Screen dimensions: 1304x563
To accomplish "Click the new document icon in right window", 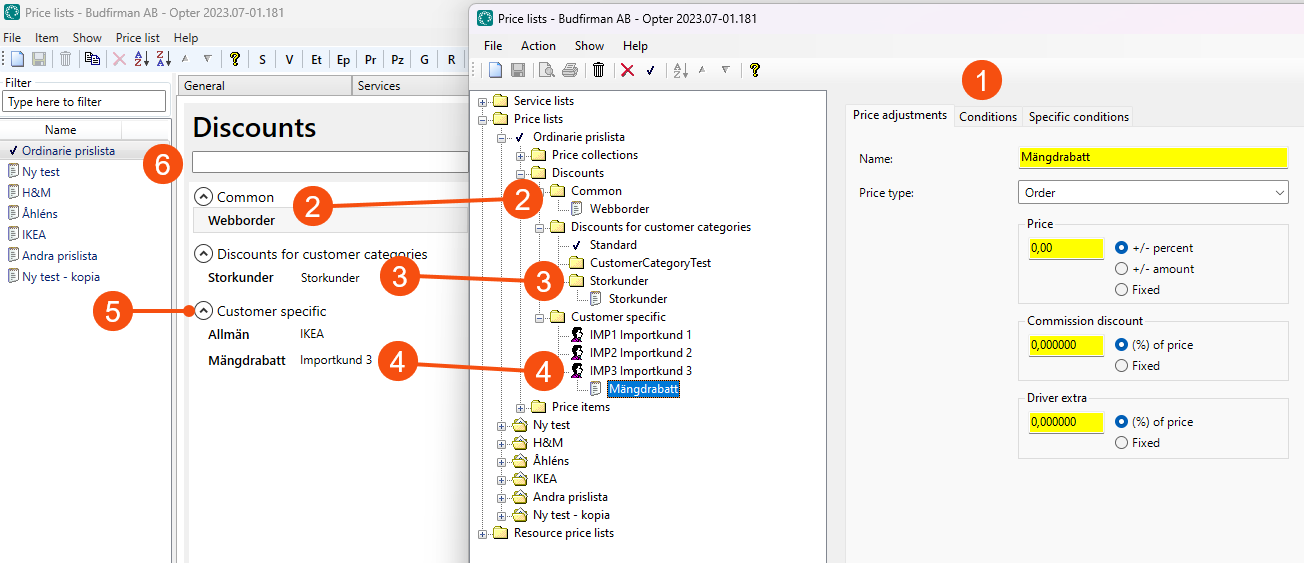I will click(x=495, y=70).
